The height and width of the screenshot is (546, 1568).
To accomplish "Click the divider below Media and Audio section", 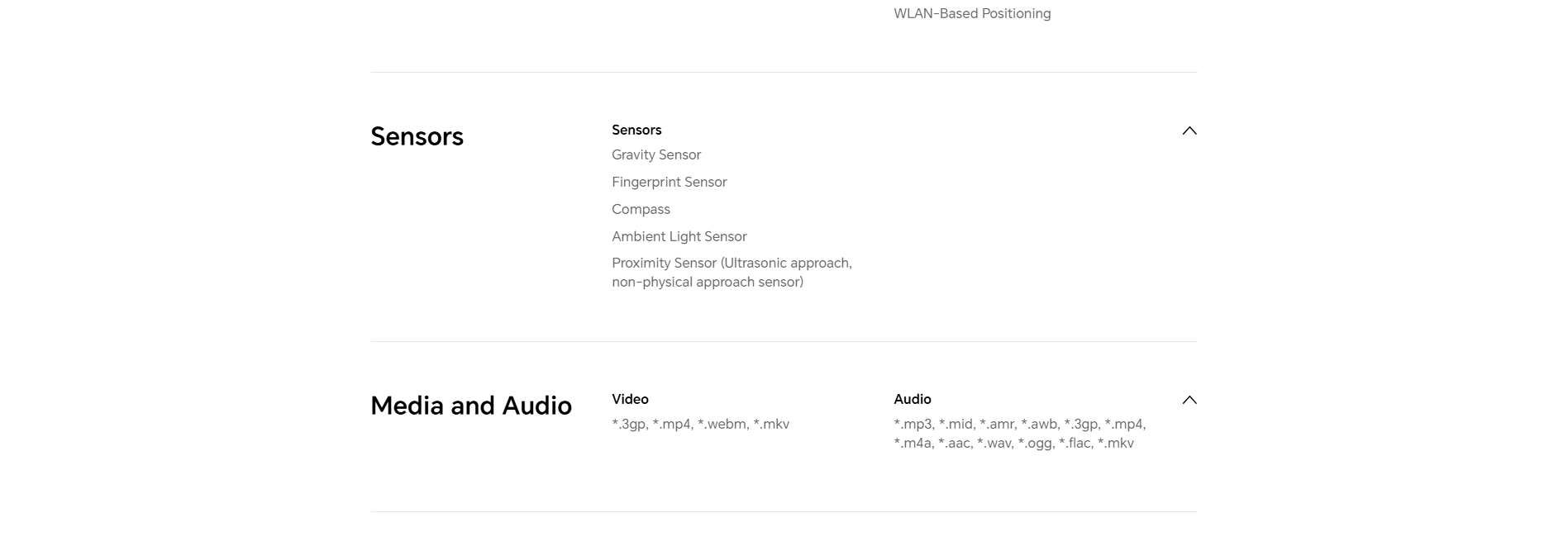I will point(784,511).
